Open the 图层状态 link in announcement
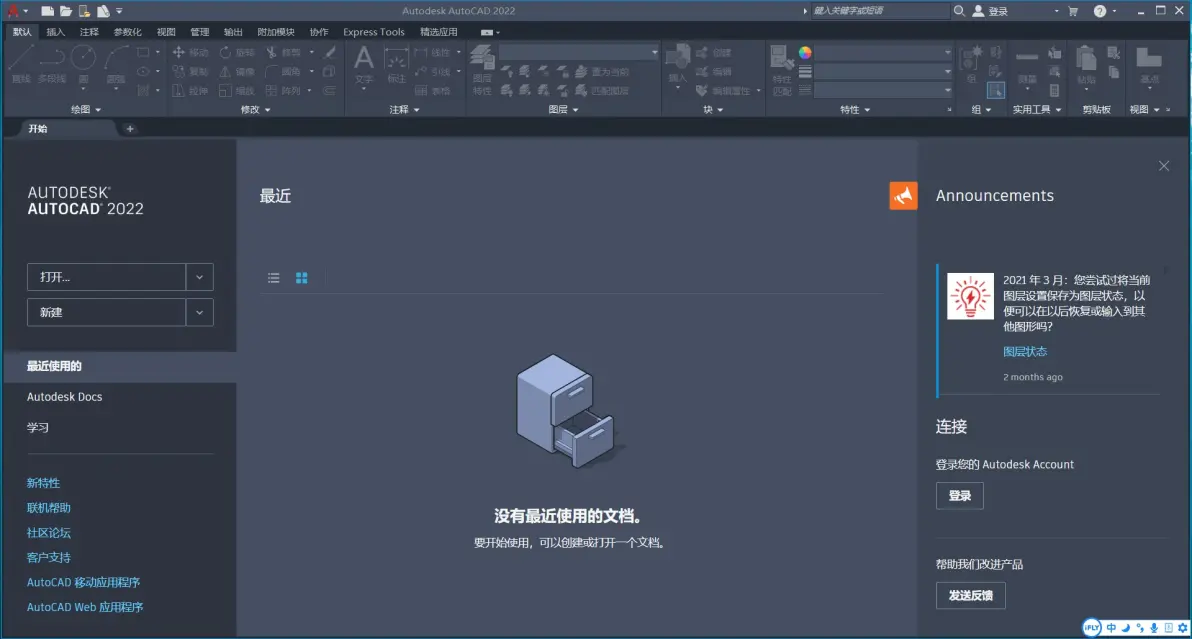The width and height of the screenshot is (1192, 639). tap(1025, 352)
